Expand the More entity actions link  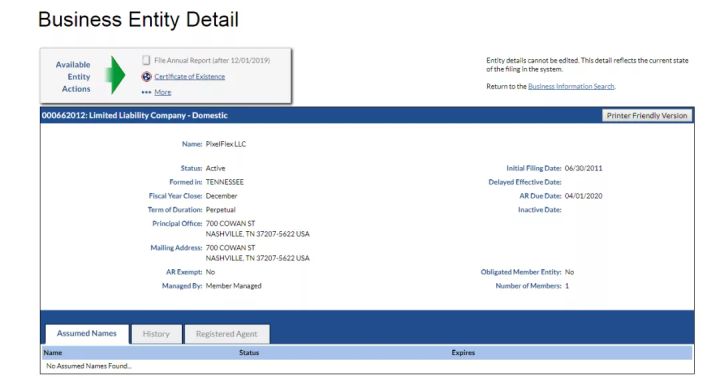tap(163, 92)
